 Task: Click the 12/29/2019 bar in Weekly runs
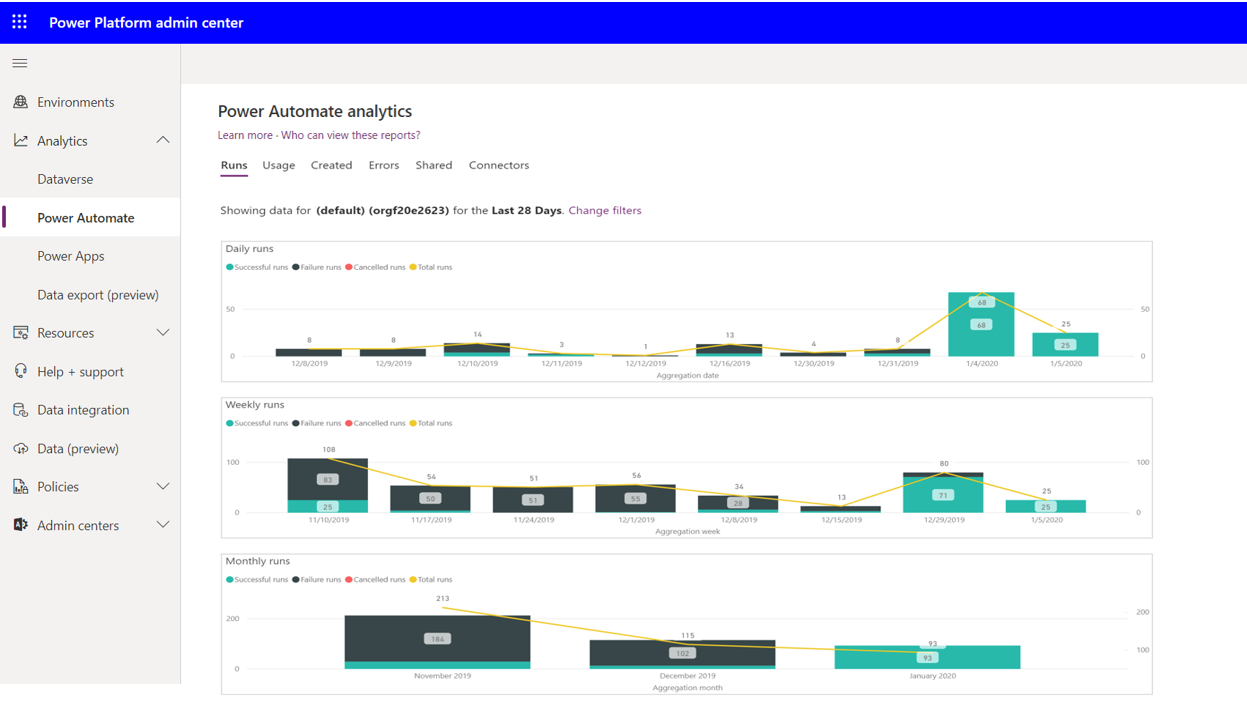coord(943,493)
